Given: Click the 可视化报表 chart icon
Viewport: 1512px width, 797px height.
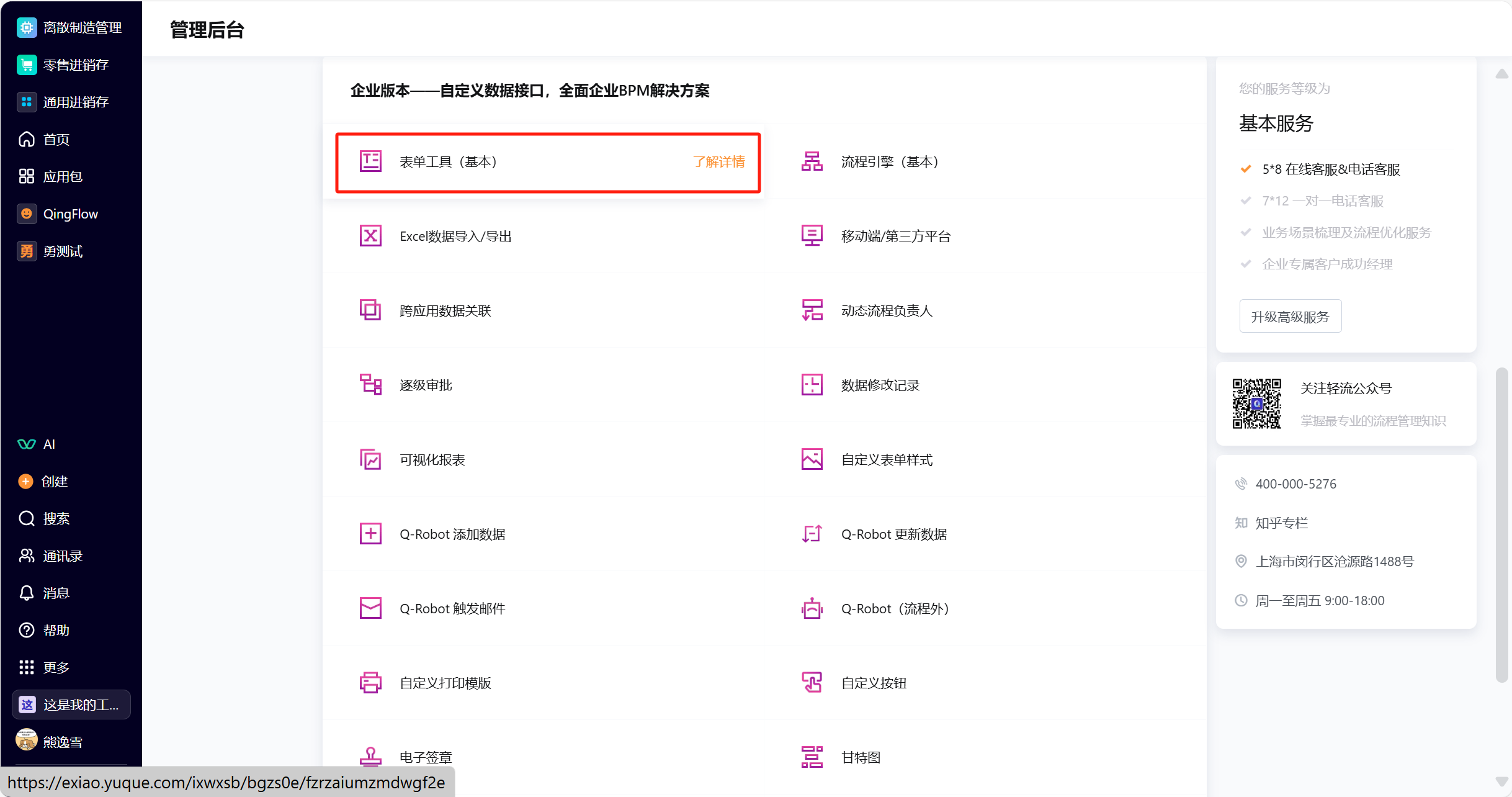Looking at the screenshot, I should coord(370,459).
